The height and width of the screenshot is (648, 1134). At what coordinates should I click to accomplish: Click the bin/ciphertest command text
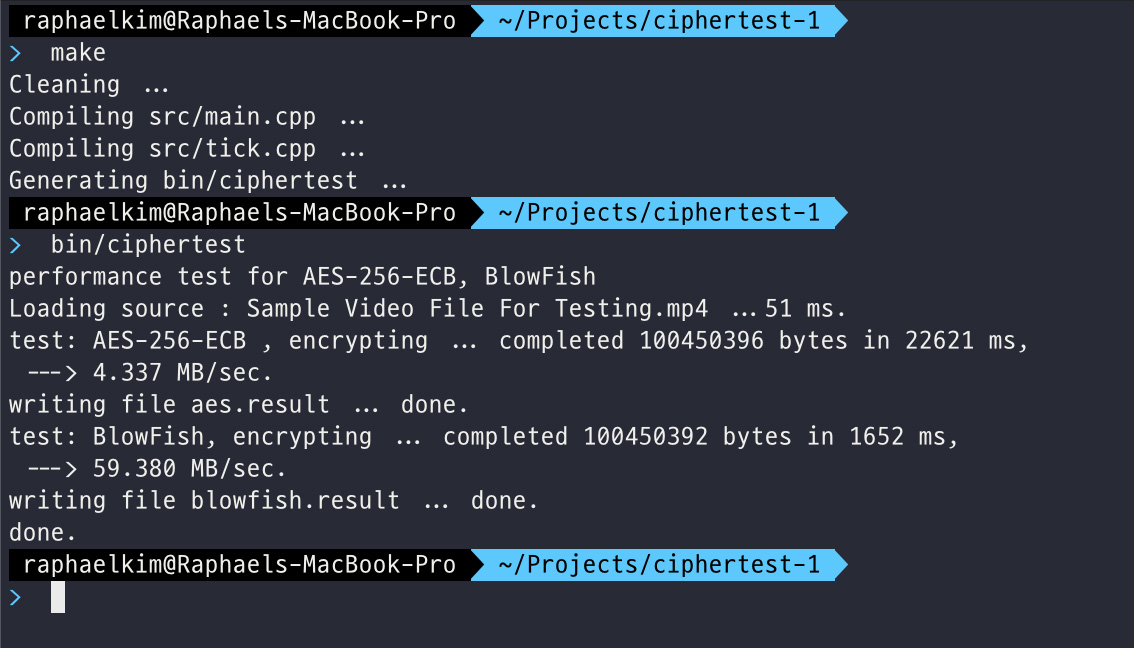(x=148, y=244)
